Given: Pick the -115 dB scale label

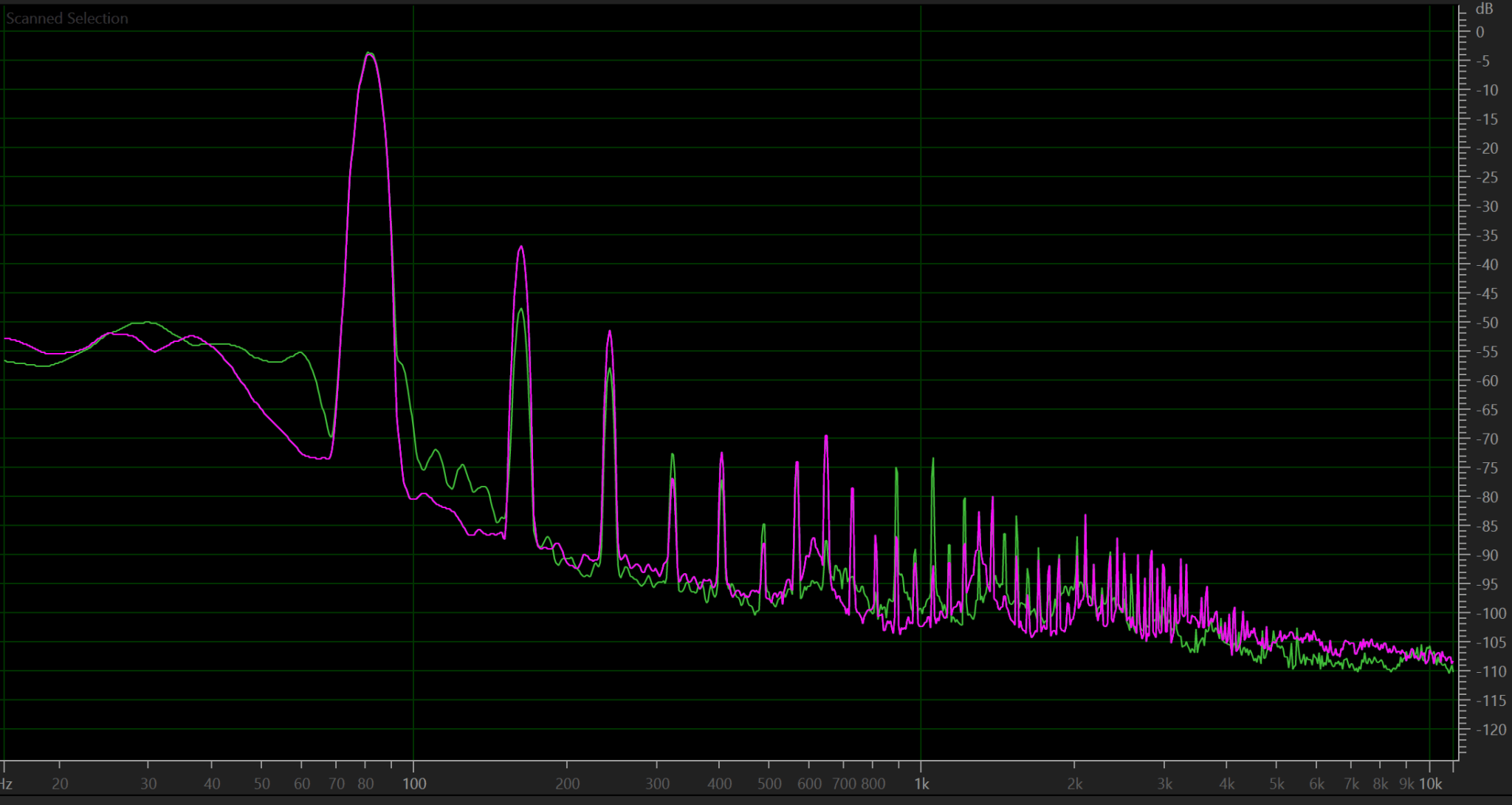Looking at the screenshot, I should click(x=1490, y=701).
